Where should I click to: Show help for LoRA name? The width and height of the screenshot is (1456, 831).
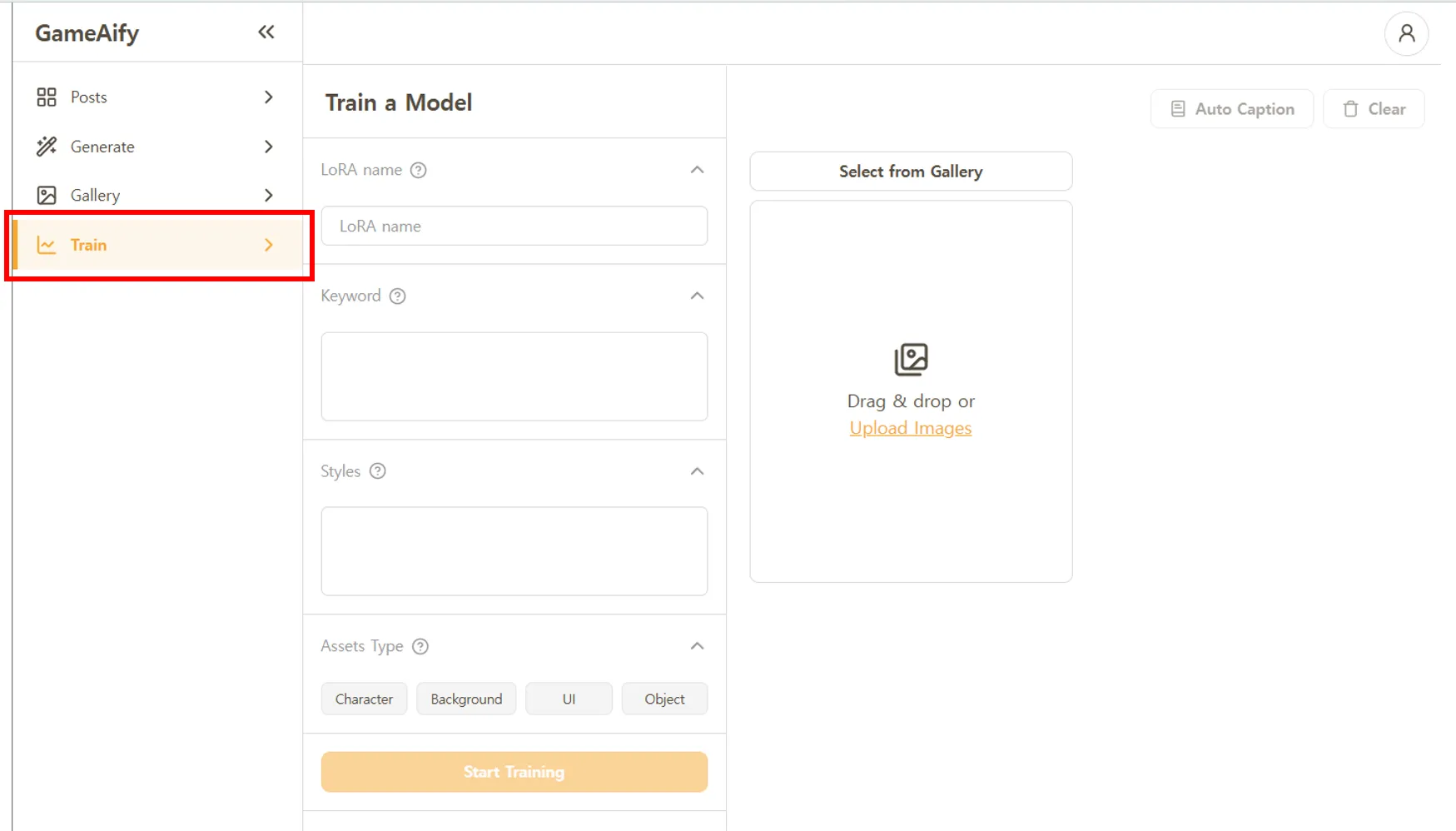click(419, 170)
